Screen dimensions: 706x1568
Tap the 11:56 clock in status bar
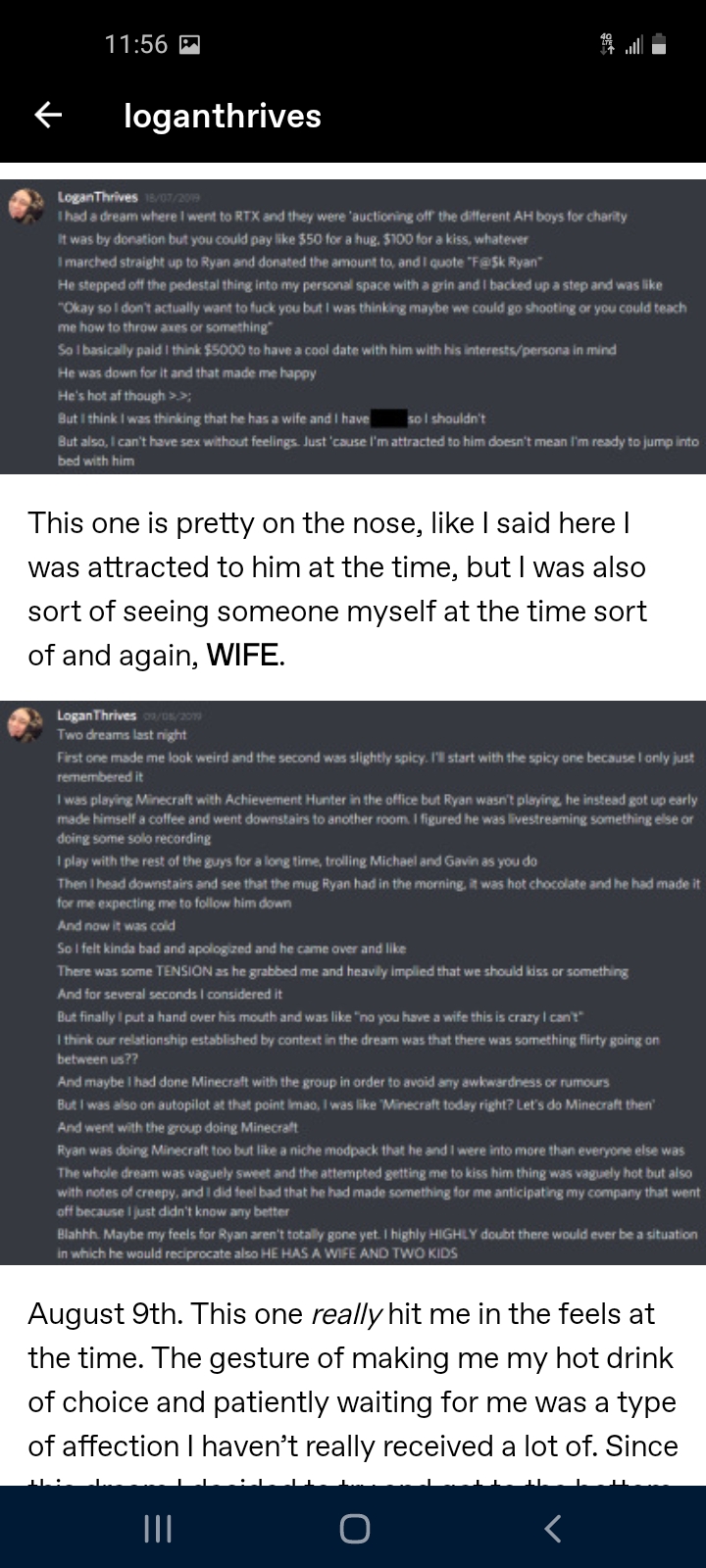(136, 44)
